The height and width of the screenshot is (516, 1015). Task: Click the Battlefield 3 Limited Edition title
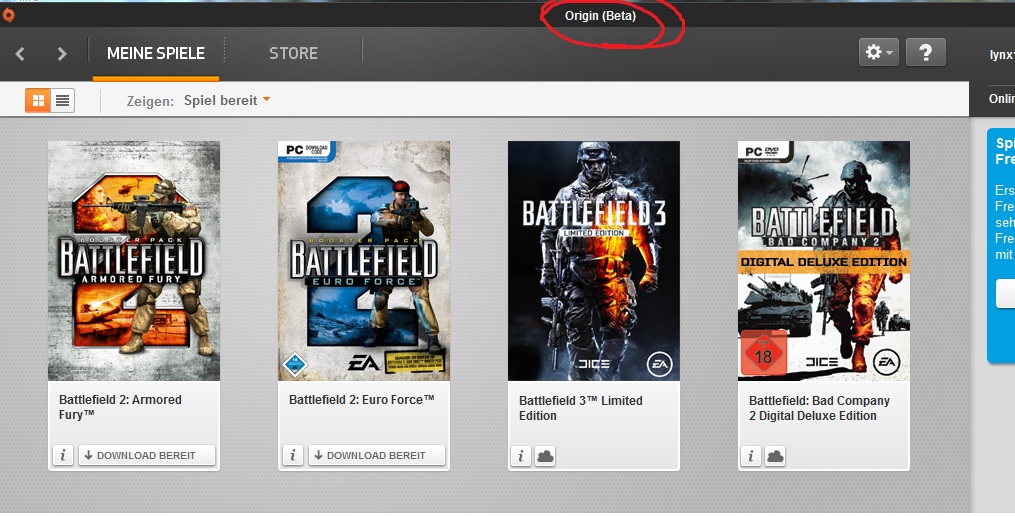pyautogui.click(x=581, y=408)
